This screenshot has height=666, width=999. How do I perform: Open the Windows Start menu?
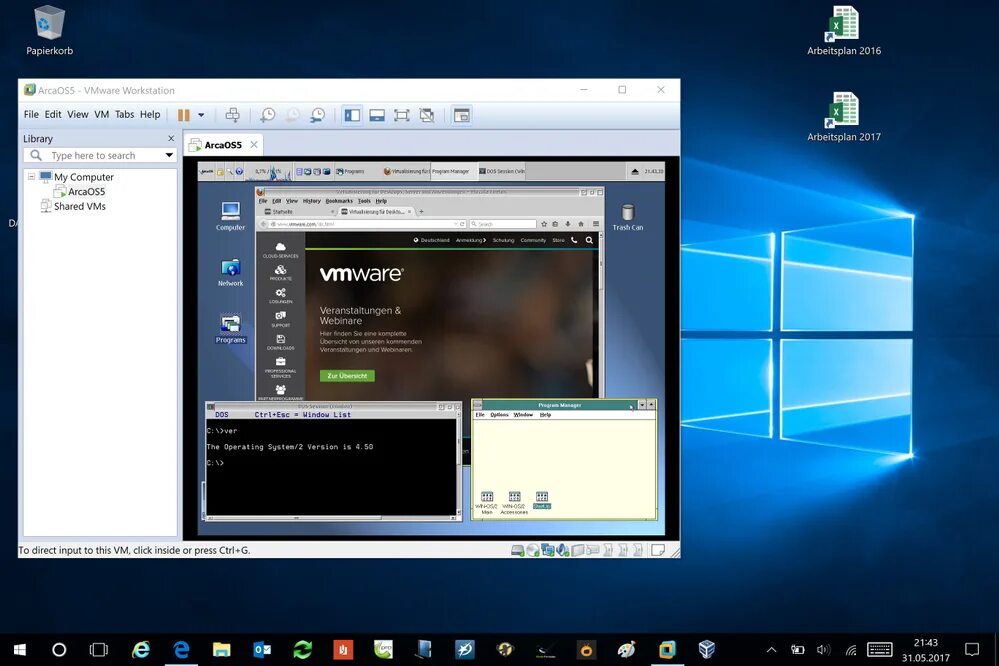pyautogui.click(x=20, y=649)
